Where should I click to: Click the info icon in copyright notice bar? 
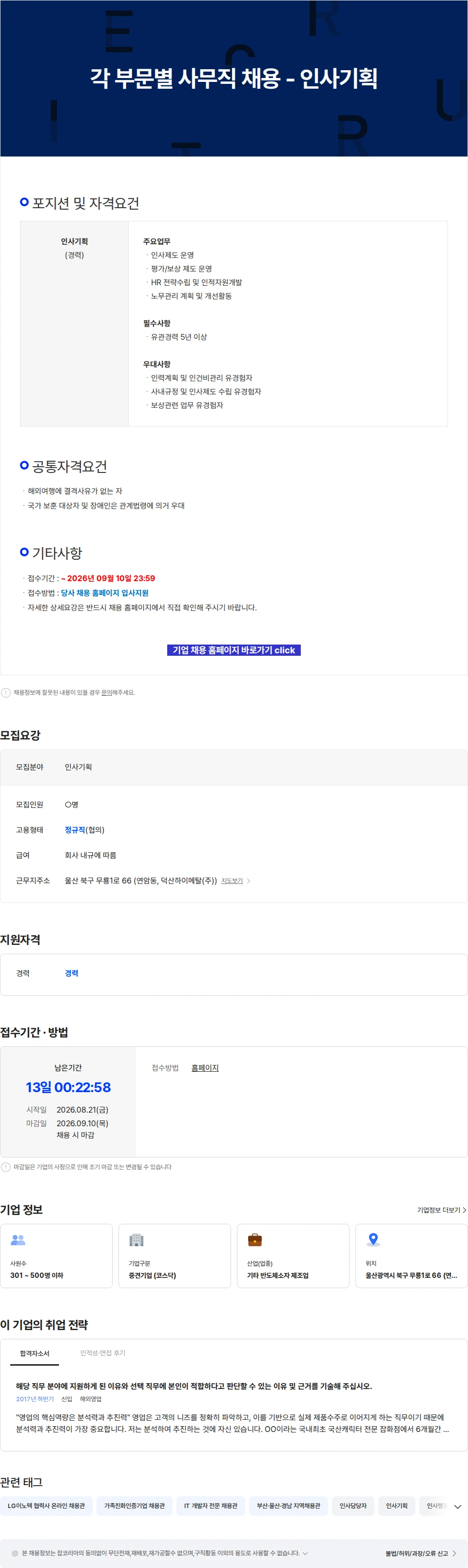[x=15, y=1553]
